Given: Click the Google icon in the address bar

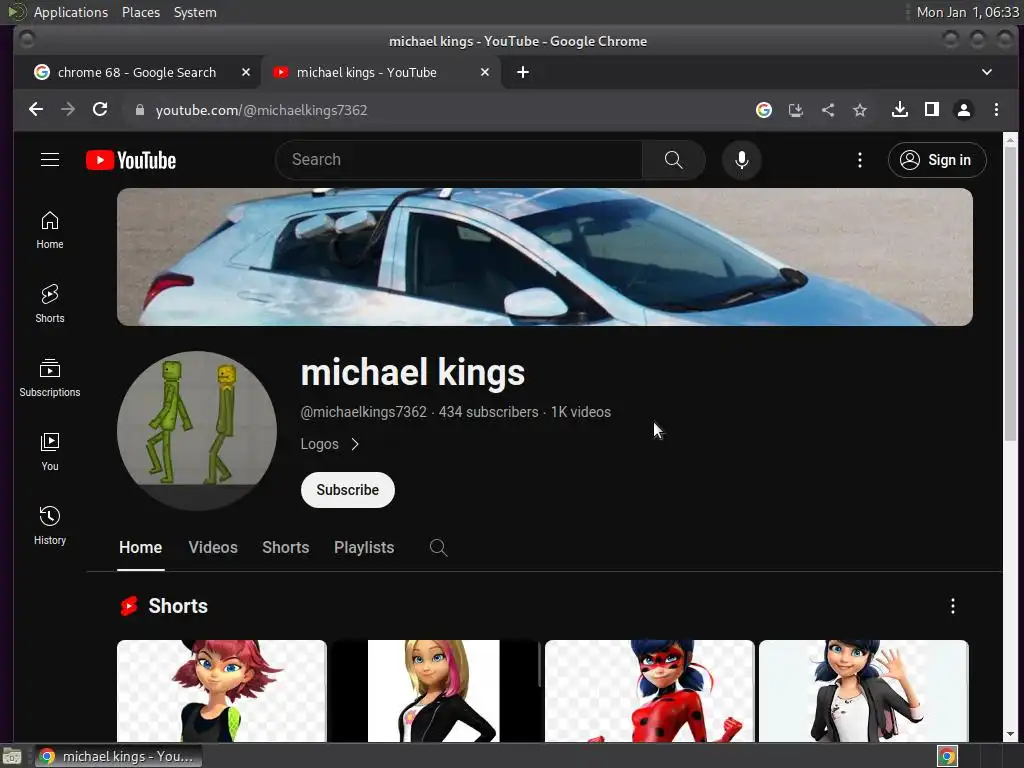Looking at the screenshot, I should pos(763,110).
